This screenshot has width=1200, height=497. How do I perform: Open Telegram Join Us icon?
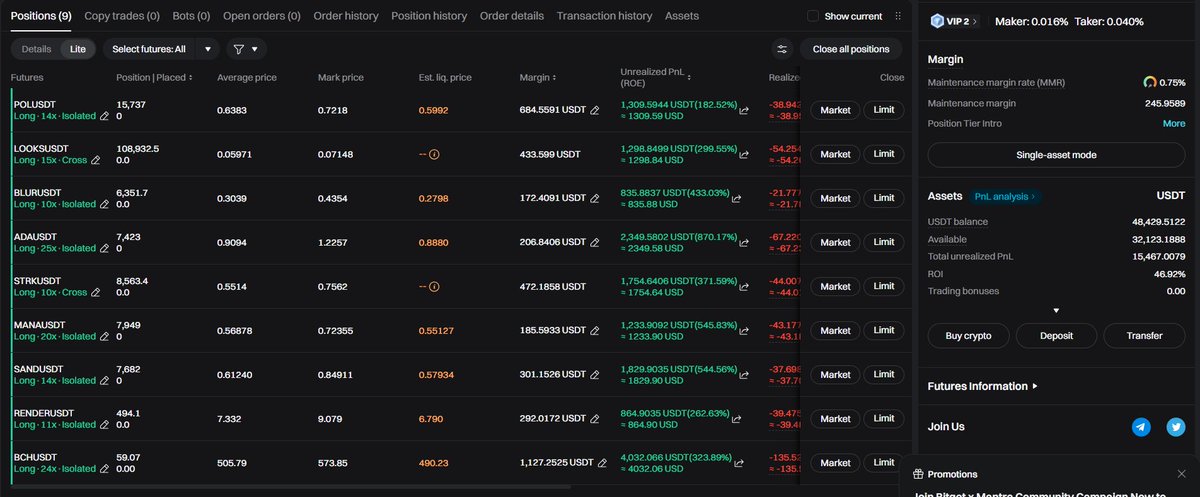(x=1141, y=427)
